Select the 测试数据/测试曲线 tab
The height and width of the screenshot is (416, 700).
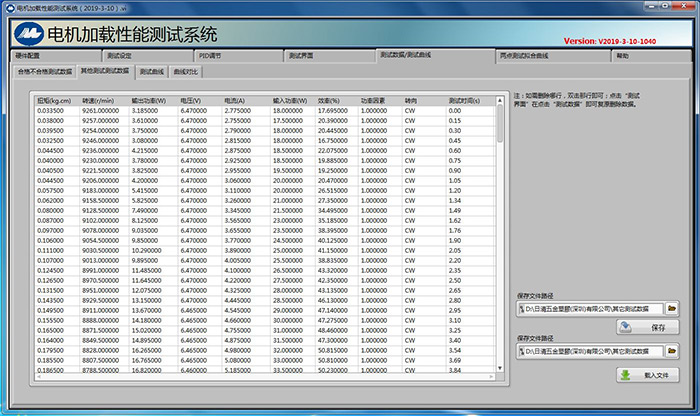click(x=435, y=55)
